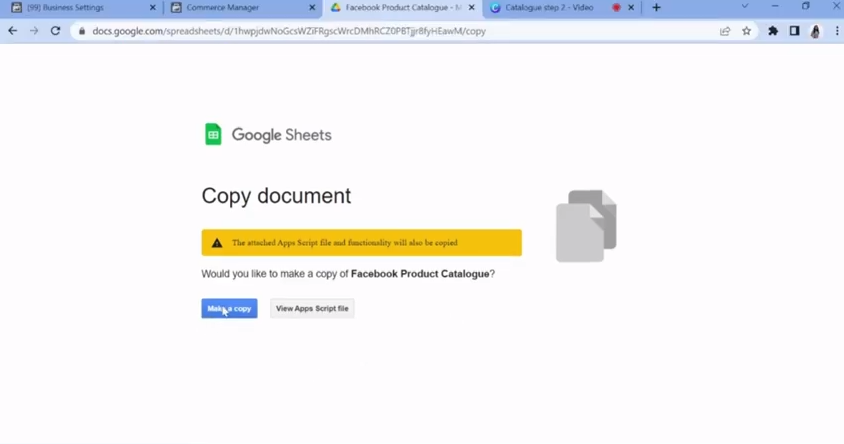The height and width of the screenshot is (444, 844).
Task: Close the Business Settings tab
Action: (152, 8)
